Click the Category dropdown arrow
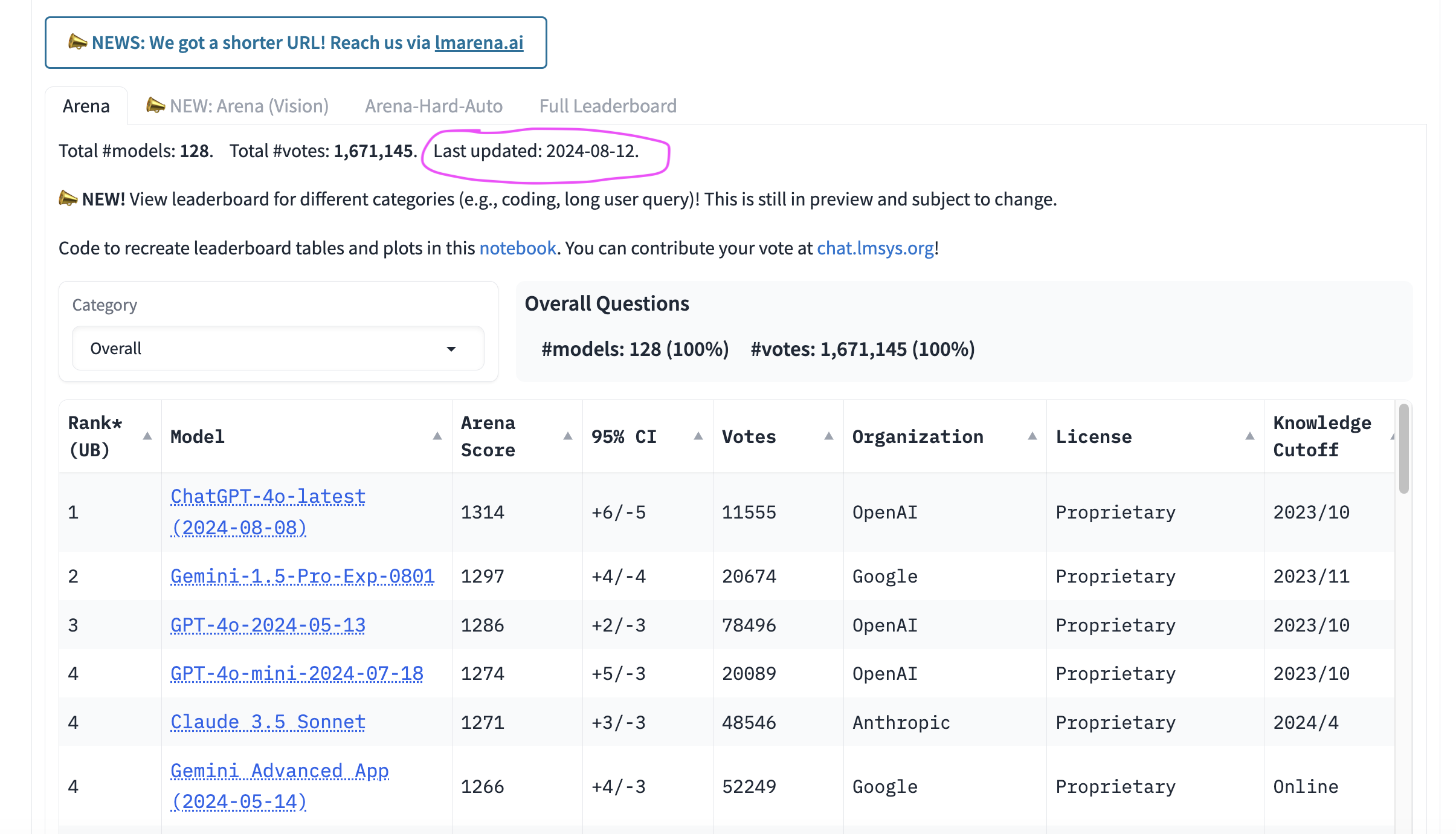Screen dimensions: 1456x834 [451, 349]
